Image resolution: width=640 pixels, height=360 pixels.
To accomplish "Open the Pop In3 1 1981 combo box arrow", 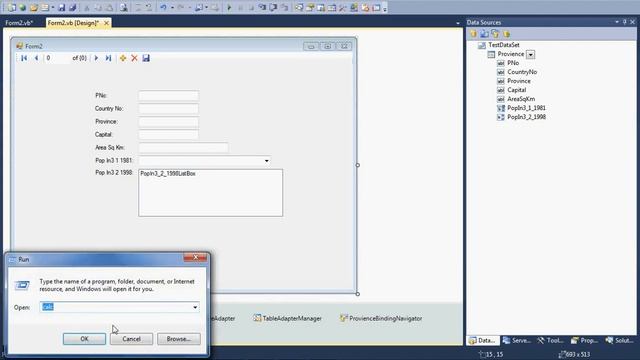I will pos(267,161).
